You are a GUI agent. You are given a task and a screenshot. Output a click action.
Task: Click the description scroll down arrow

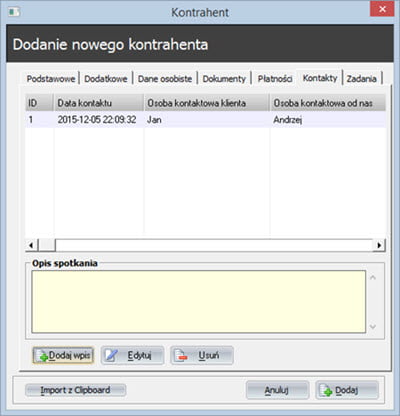coord(373,327)
